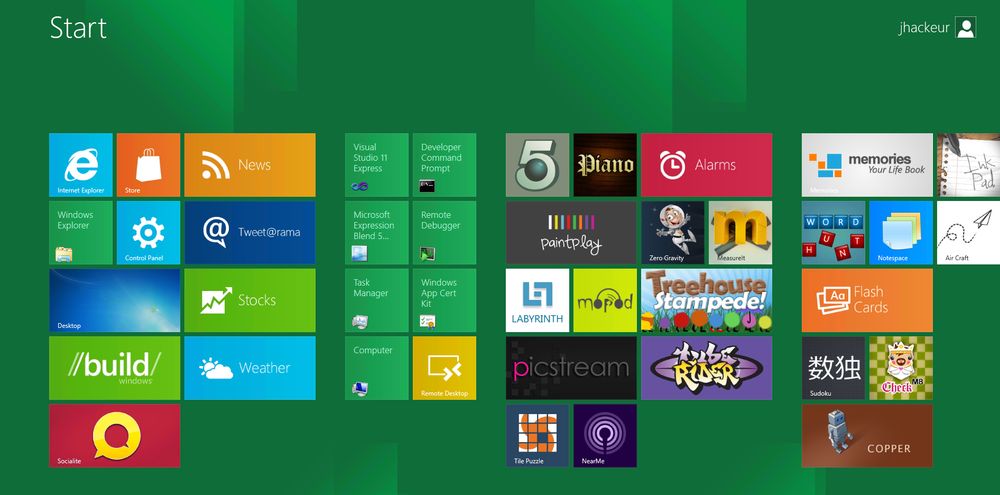
Task: Click the jhackeur user name
Action: point(924,28)
